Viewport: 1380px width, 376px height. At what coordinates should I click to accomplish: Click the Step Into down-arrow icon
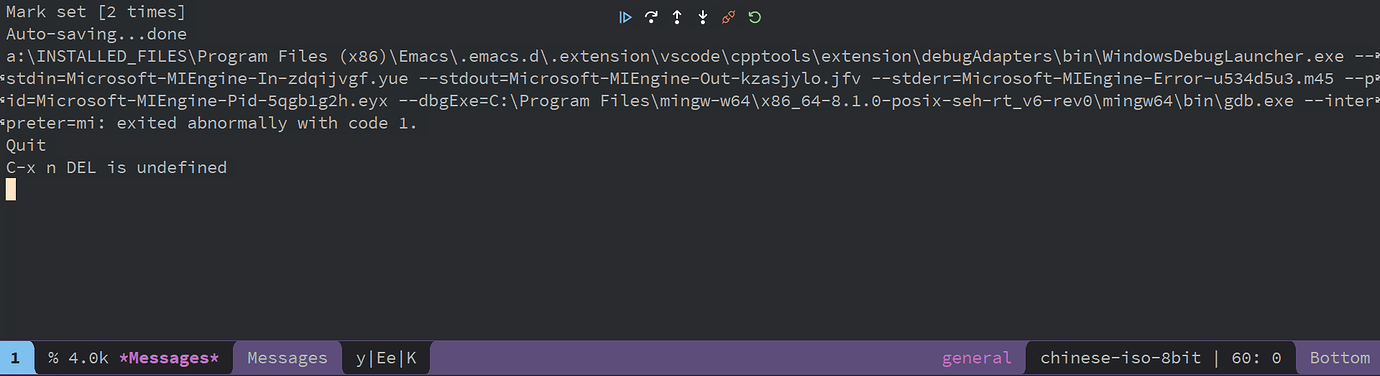coord(703,17)
